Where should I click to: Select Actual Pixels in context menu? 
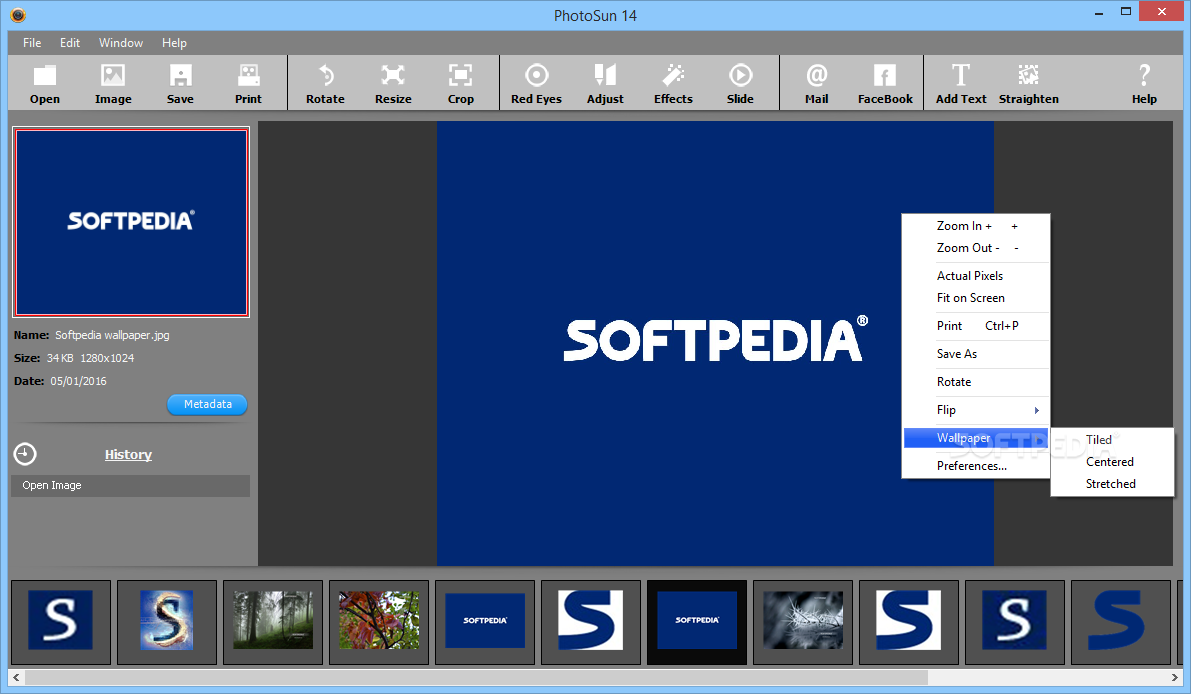pyautogui.click(x=976, y=276)
